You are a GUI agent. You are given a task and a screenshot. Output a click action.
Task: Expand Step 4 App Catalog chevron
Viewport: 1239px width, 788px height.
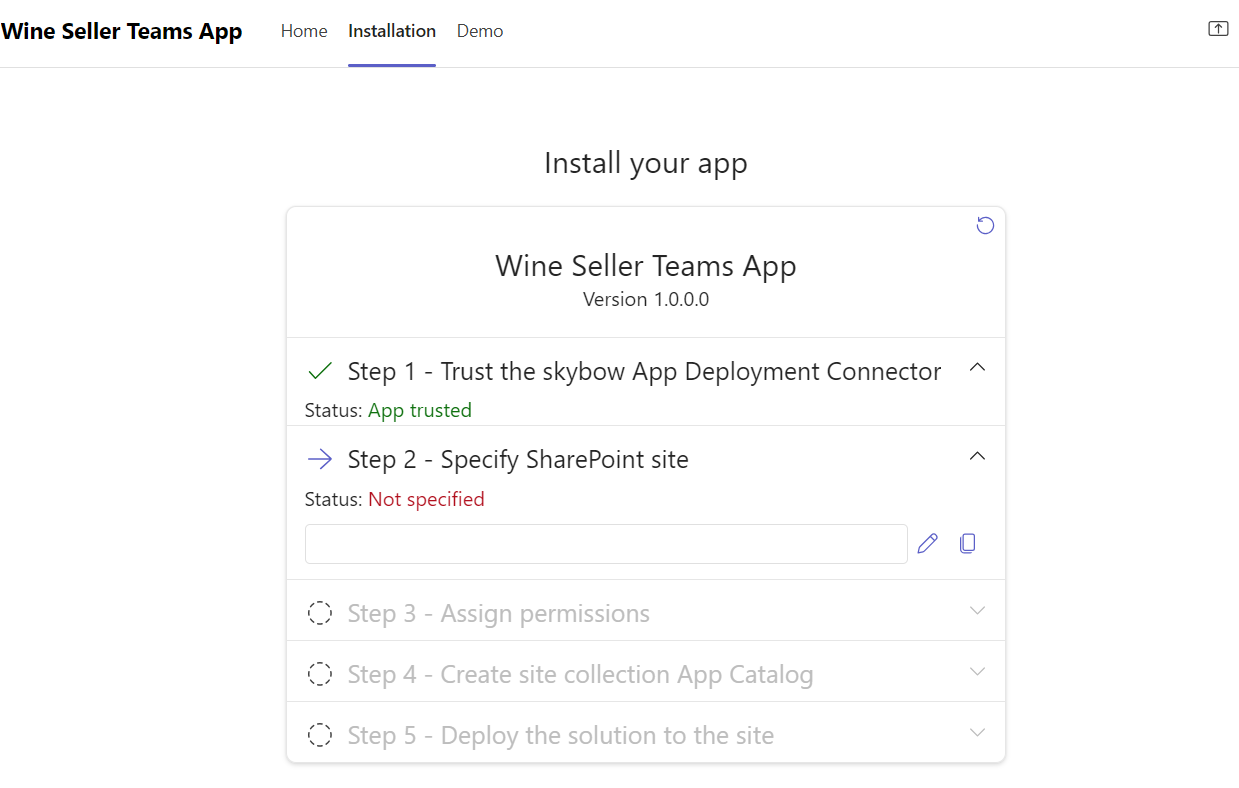click(x=978, y=671)
